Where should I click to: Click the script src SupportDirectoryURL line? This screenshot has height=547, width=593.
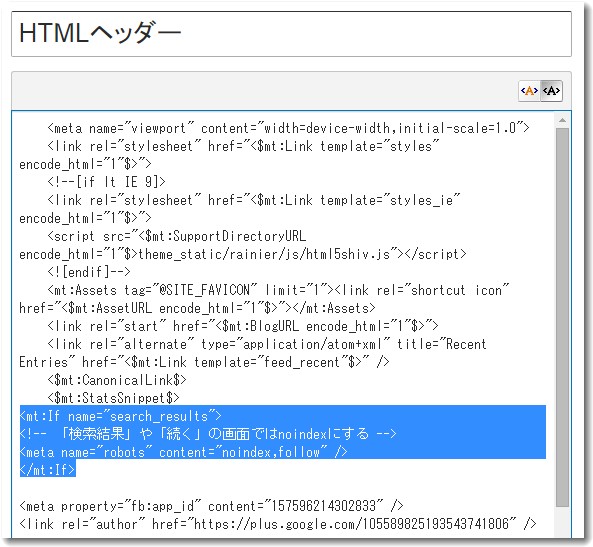pos(177,236)
